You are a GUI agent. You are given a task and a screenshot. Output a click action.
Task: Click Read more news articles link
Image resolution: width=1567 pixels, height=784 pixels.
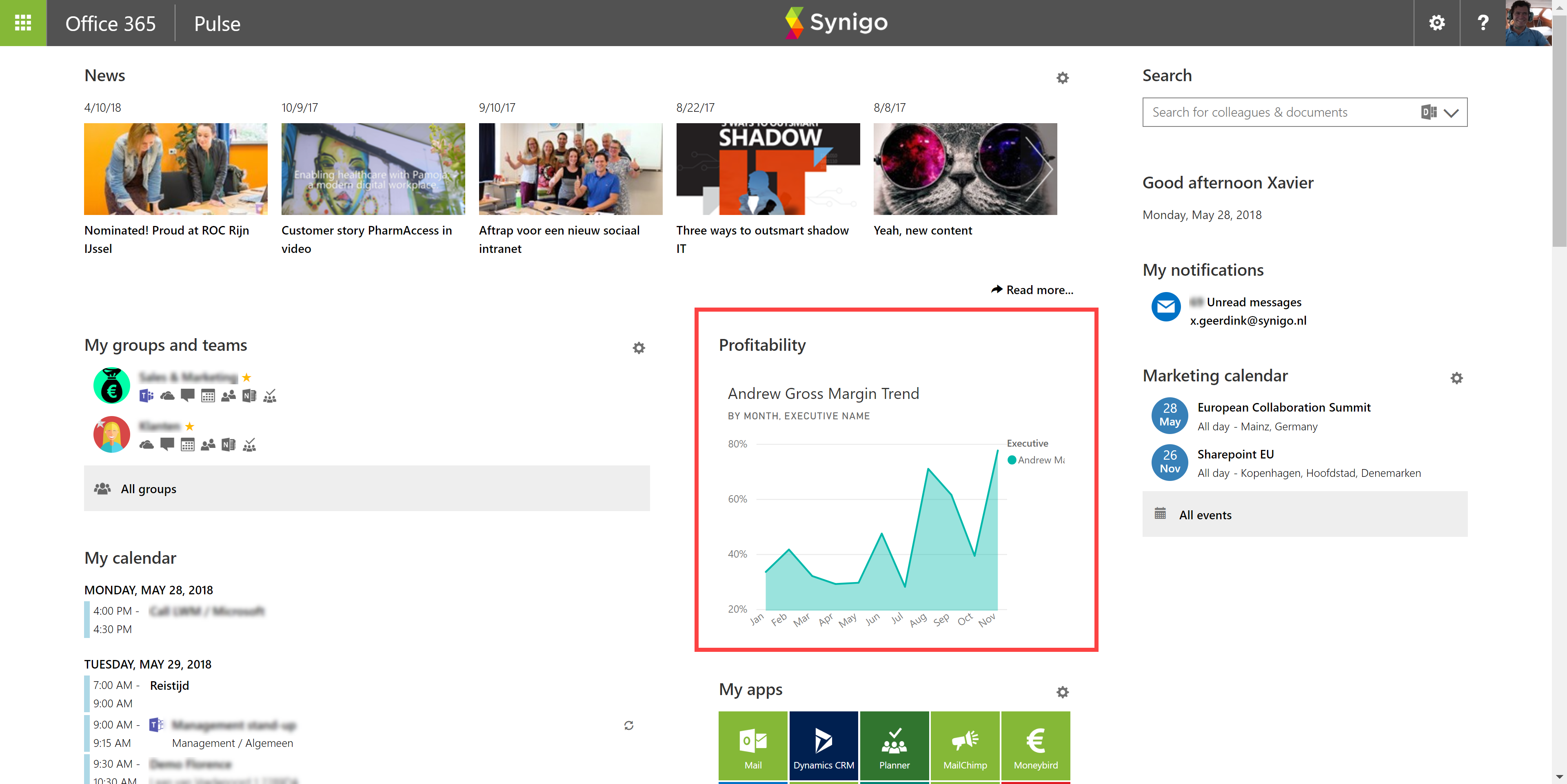click(1031, 289)
